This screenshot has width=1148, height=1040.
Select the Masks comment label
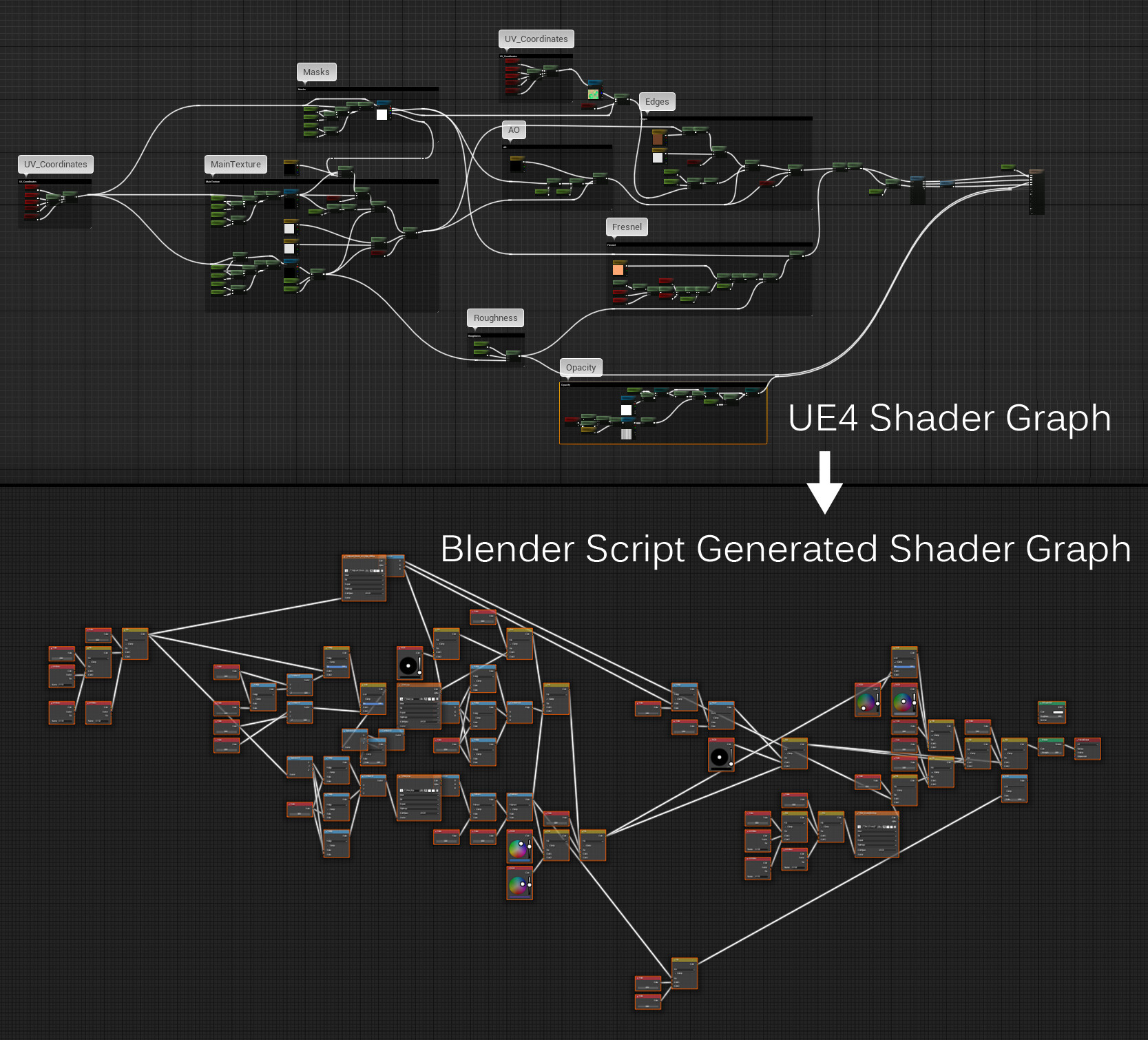[316, 72]
